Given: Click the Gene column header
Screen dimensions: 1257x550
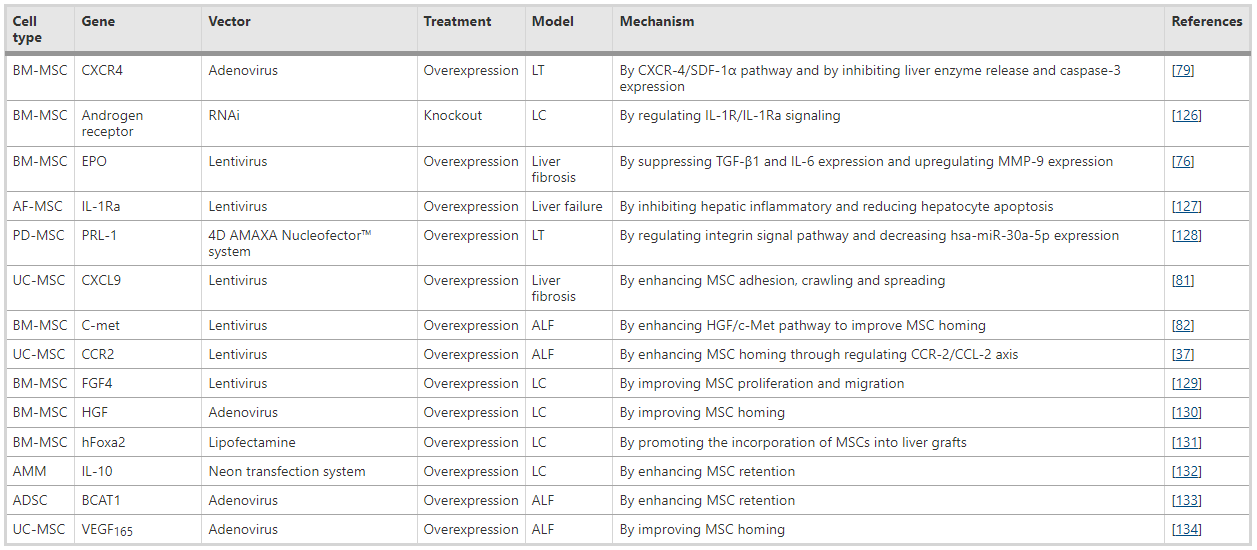Looking at the screenshot, I should click(98, 22).
